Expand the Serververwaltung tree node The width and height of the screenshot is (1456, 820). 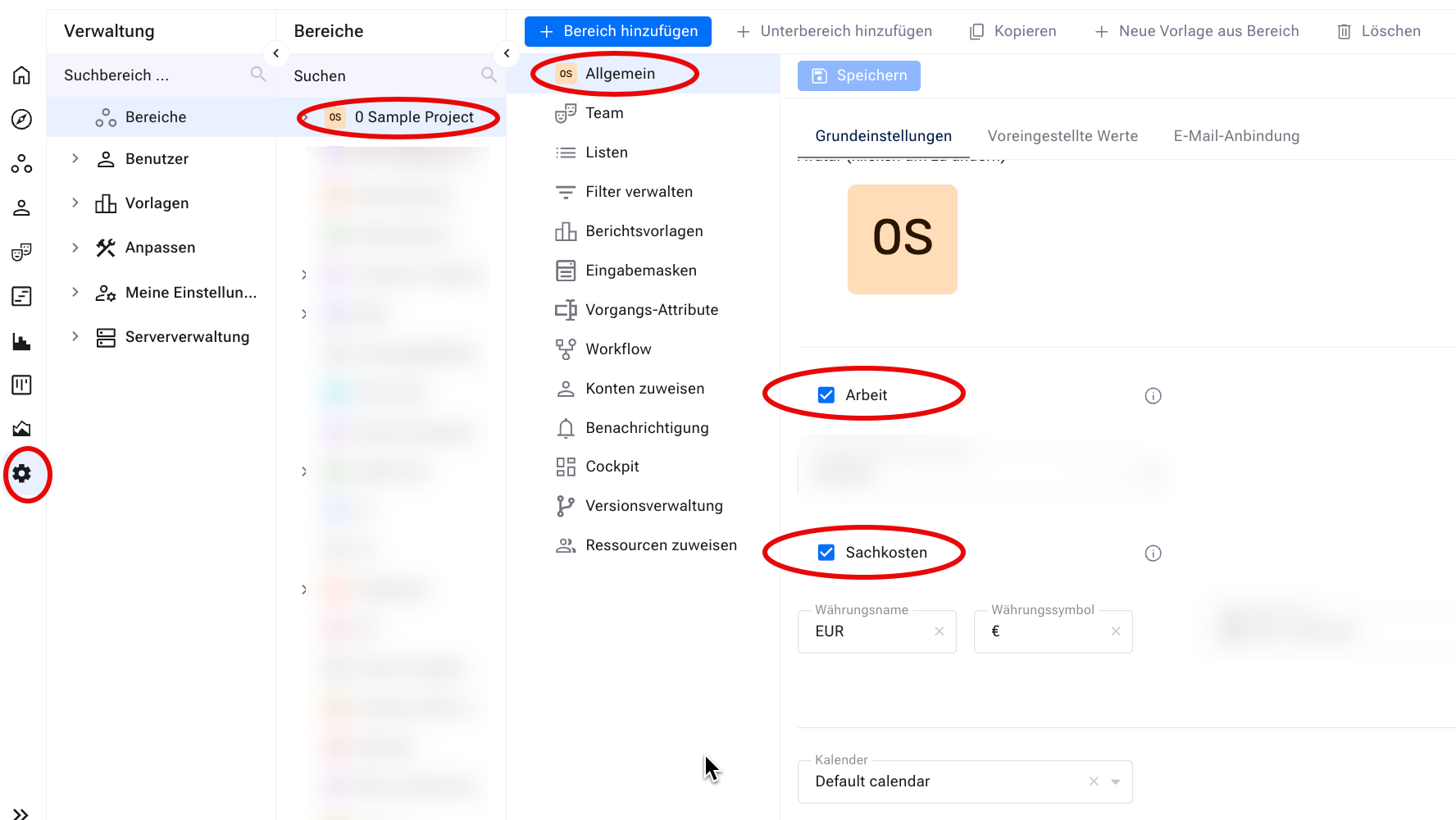[75, 336]
